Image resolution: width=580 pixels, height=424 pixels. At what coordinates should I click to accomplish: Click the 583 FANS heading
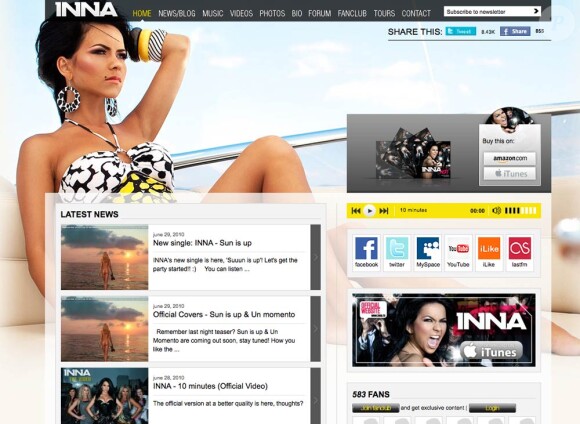pos(371,394)
